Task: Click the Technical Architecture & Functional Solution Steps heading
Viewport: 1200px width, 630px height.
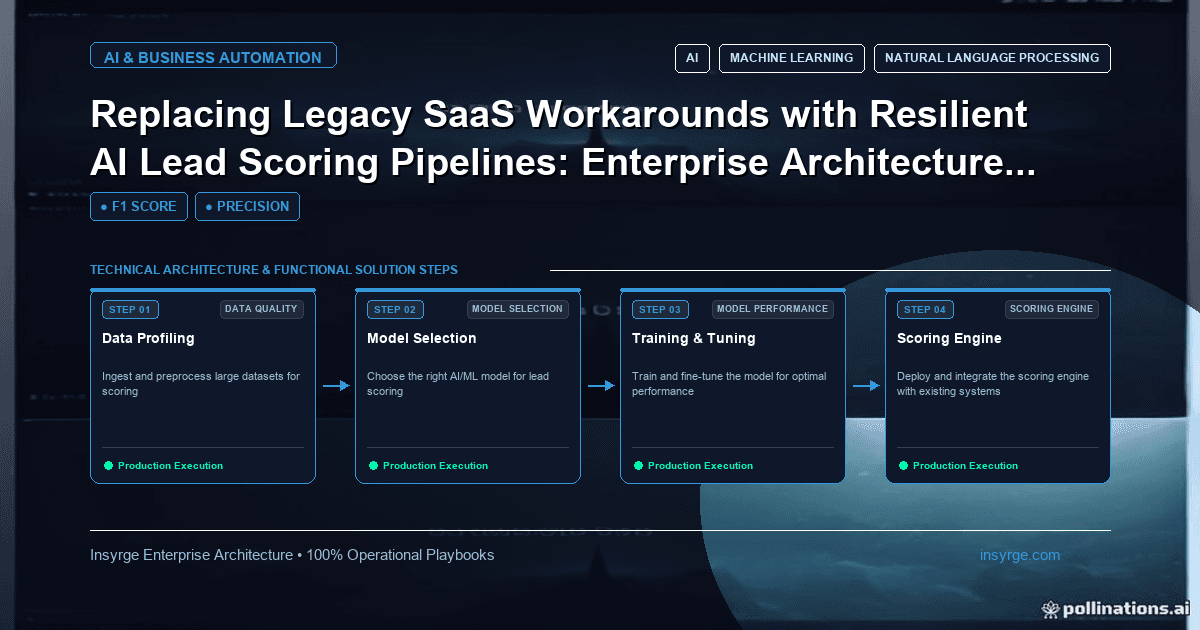Action: tap(274, 270)
